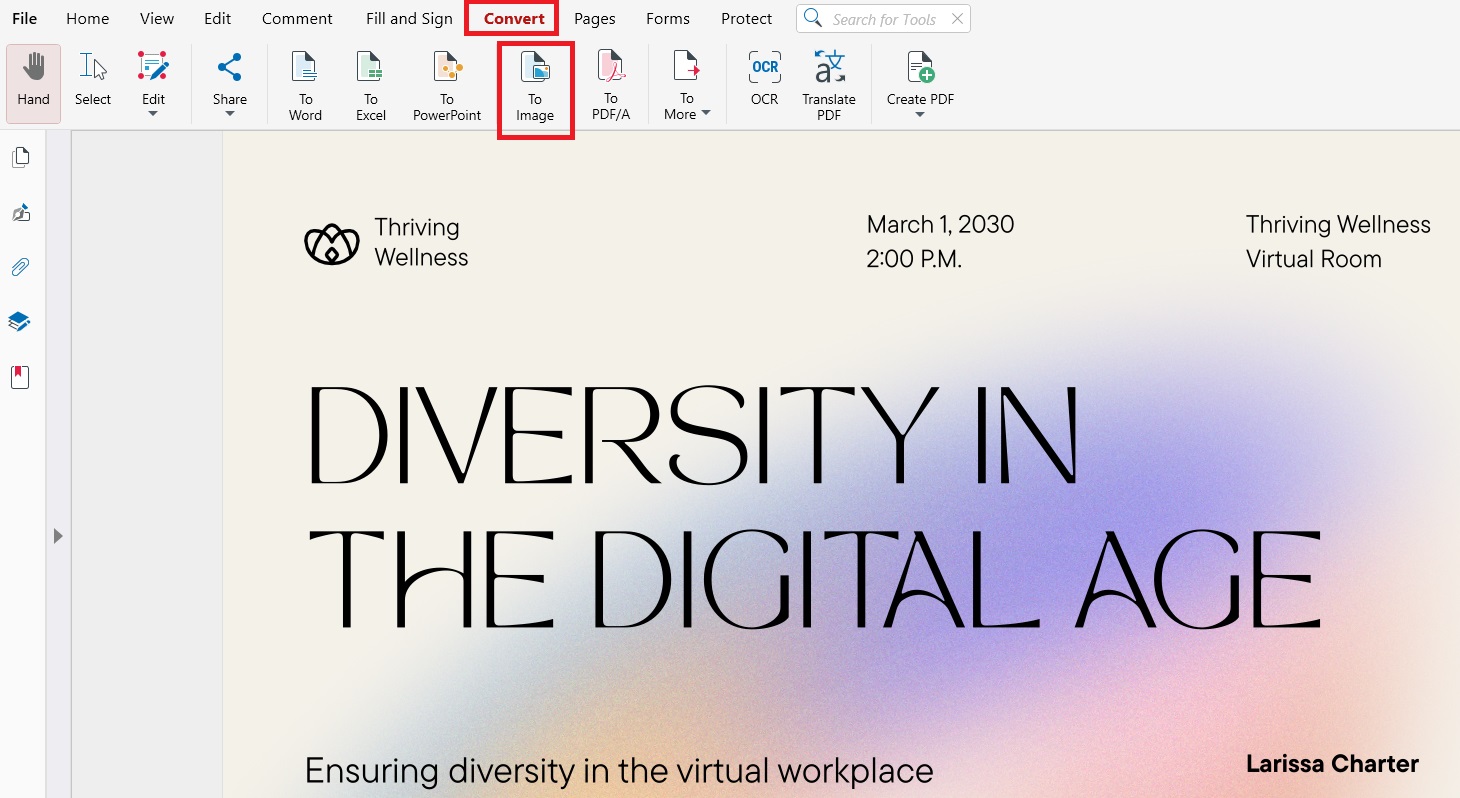Activate the Select tool
The width and height of the screenshot is (1460, 798).
coord(92,82)
